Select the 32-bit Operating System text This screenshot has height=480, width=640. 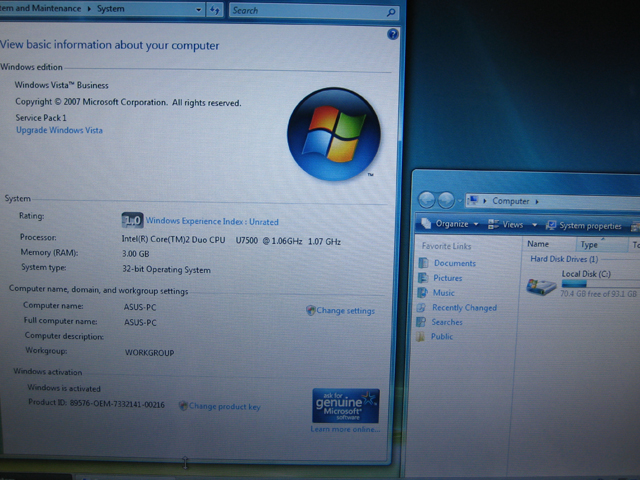pos(166,270)
